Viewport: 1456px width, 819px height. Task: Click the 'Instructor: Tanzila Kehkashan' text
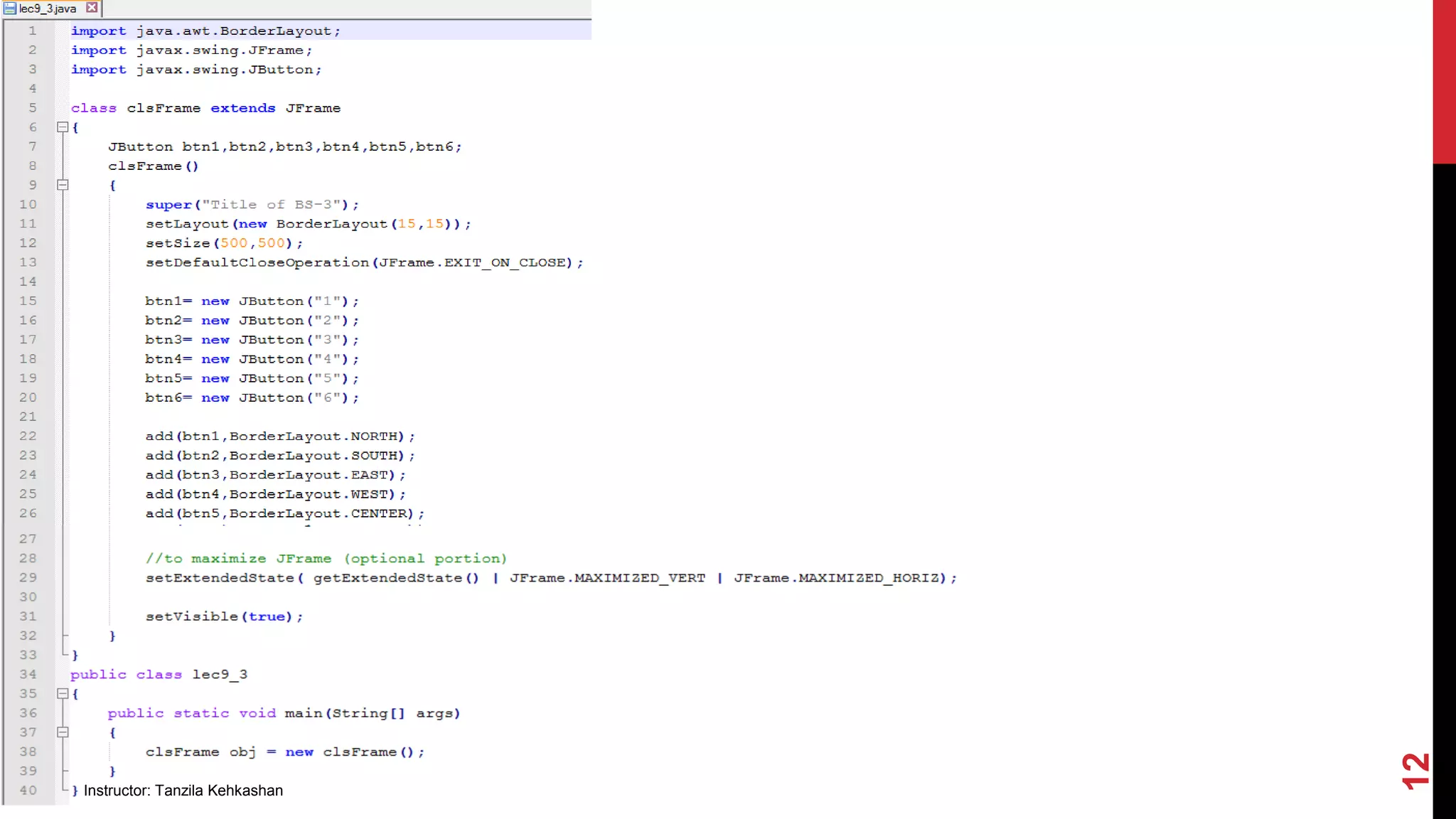tap(183, 791)
